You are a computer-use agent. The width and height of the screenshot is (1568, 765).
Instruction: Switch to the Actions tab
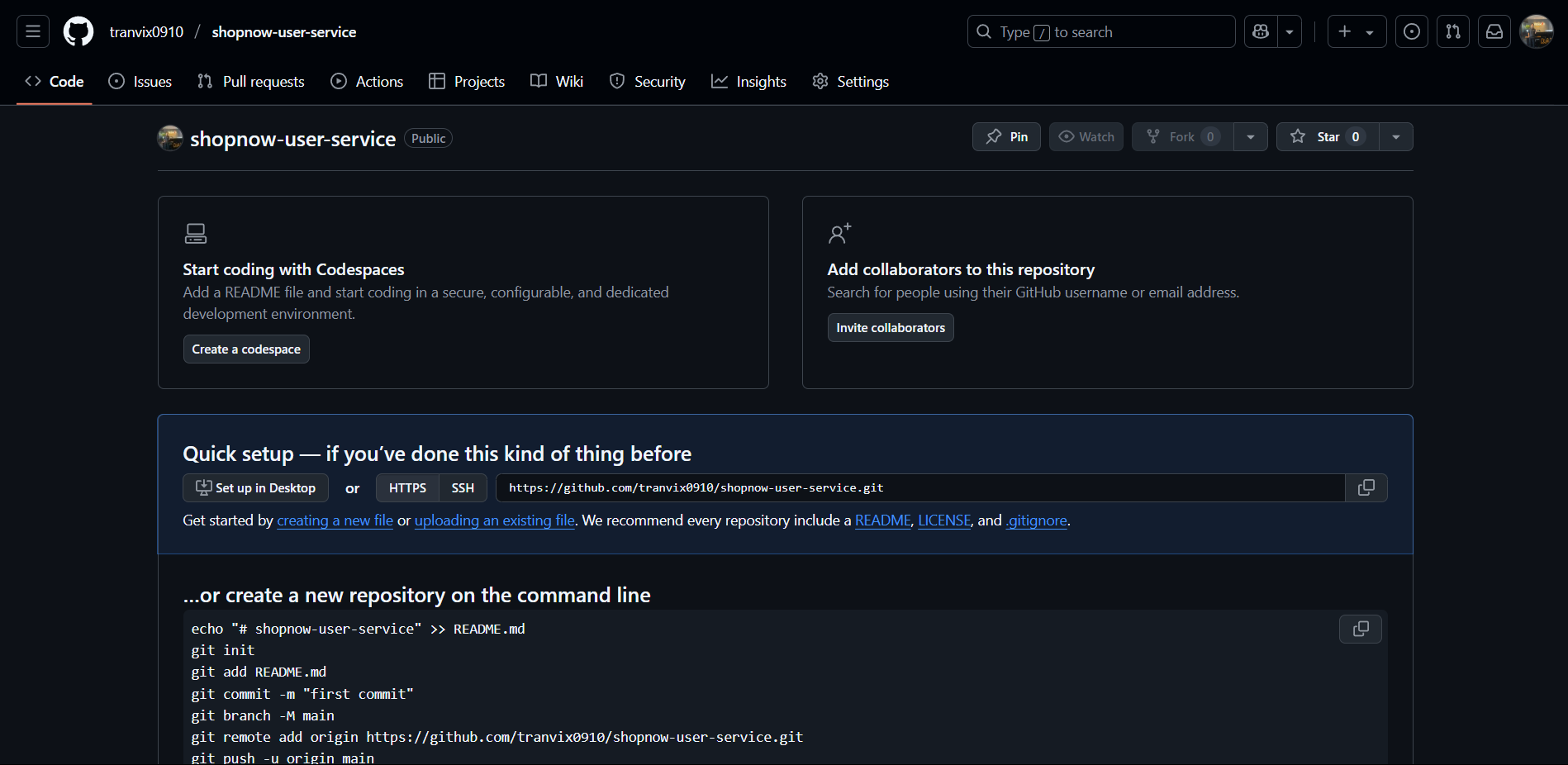tap(367, 81)
